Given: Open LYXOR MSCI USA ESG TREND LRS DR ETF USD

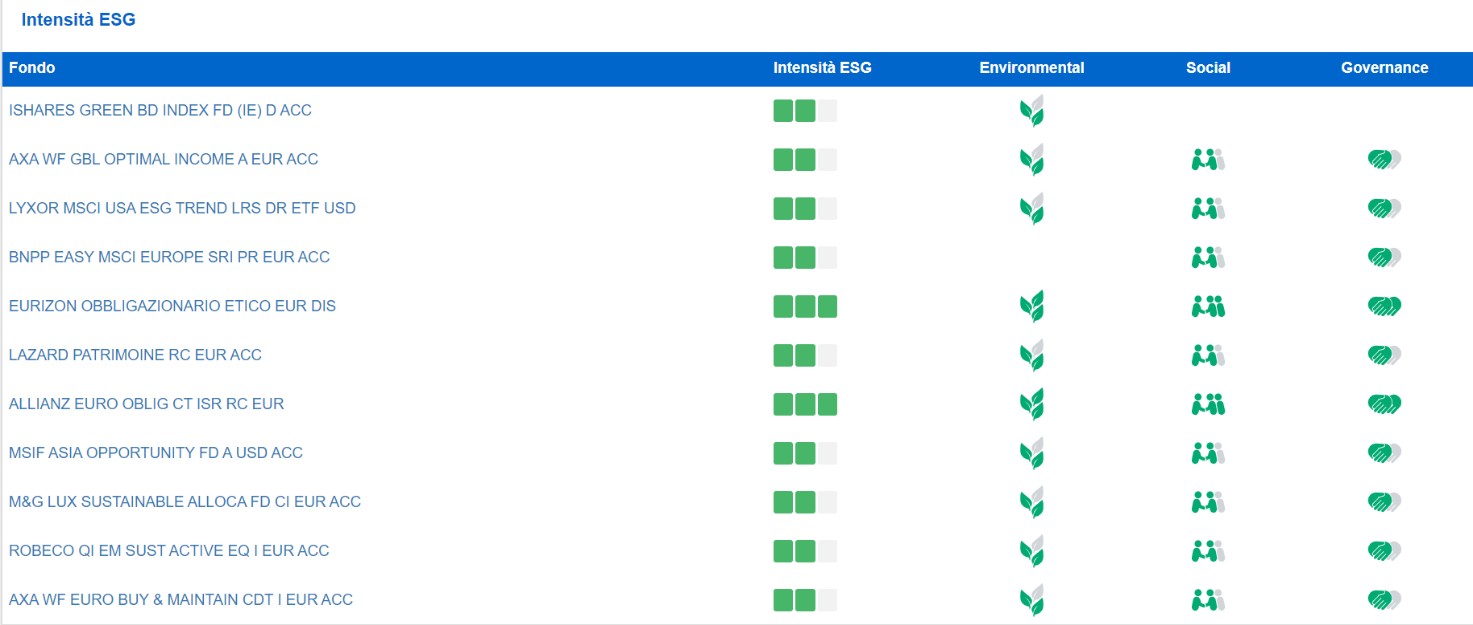Looking at the screenshot, I should pyautogui.click(x=182, y=208).
